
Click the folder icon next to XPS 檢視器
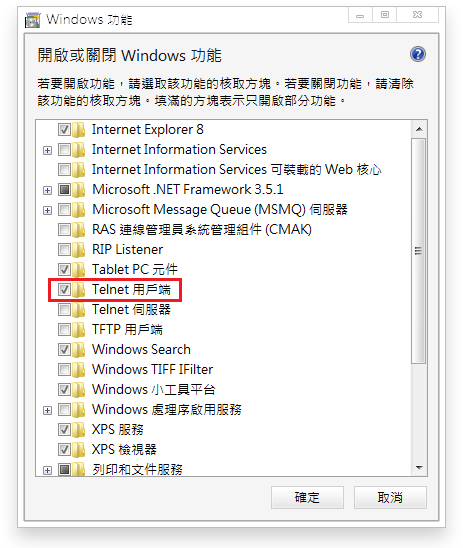[79, 449]
